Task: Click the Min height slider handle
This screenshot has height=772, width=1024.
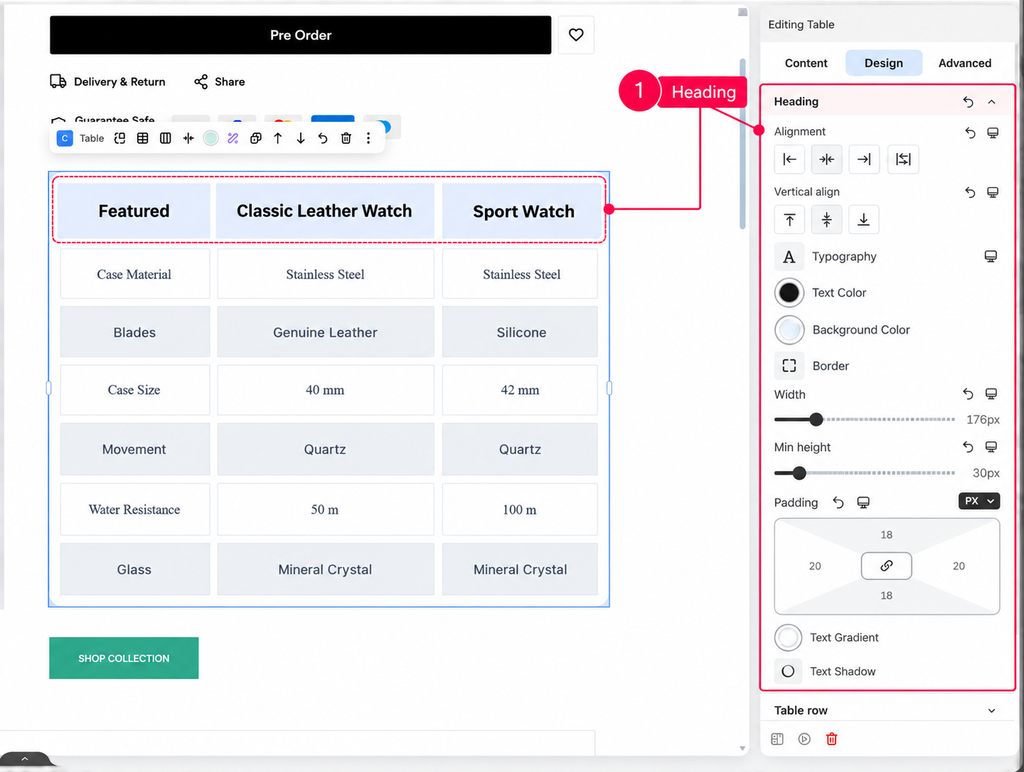Action: pos(799,473)
